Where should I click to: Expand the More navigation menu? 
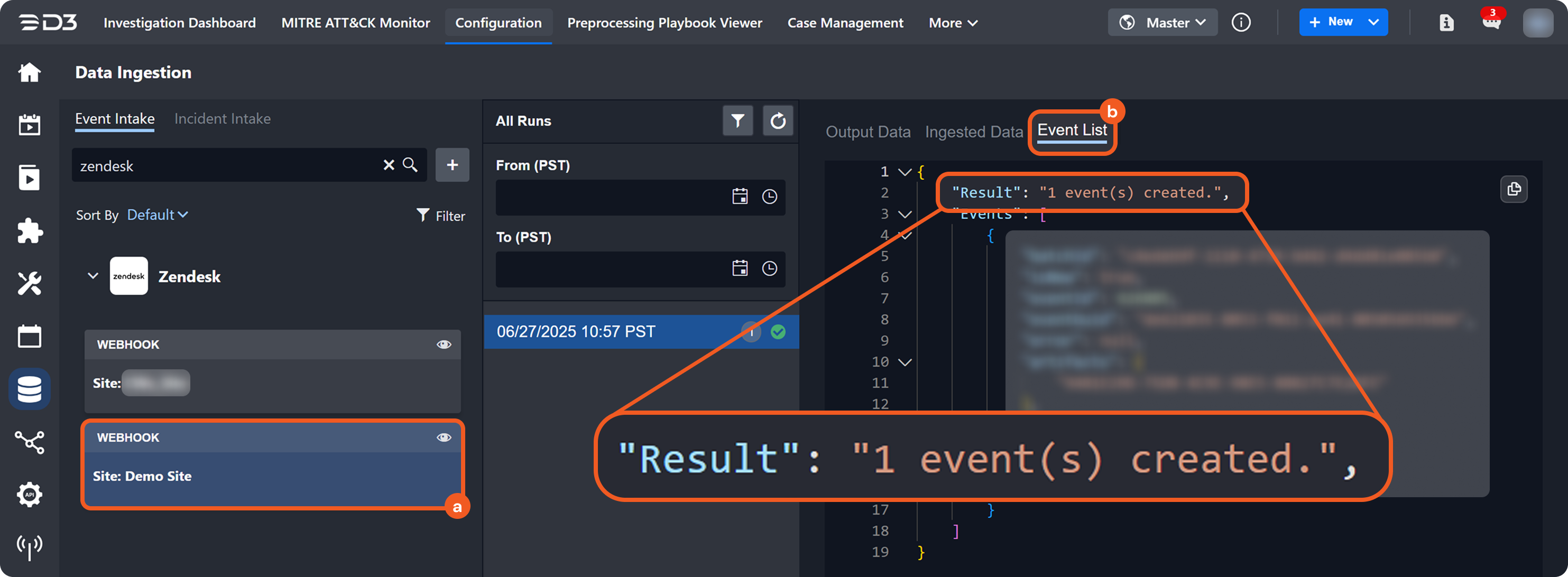[953, 23]
